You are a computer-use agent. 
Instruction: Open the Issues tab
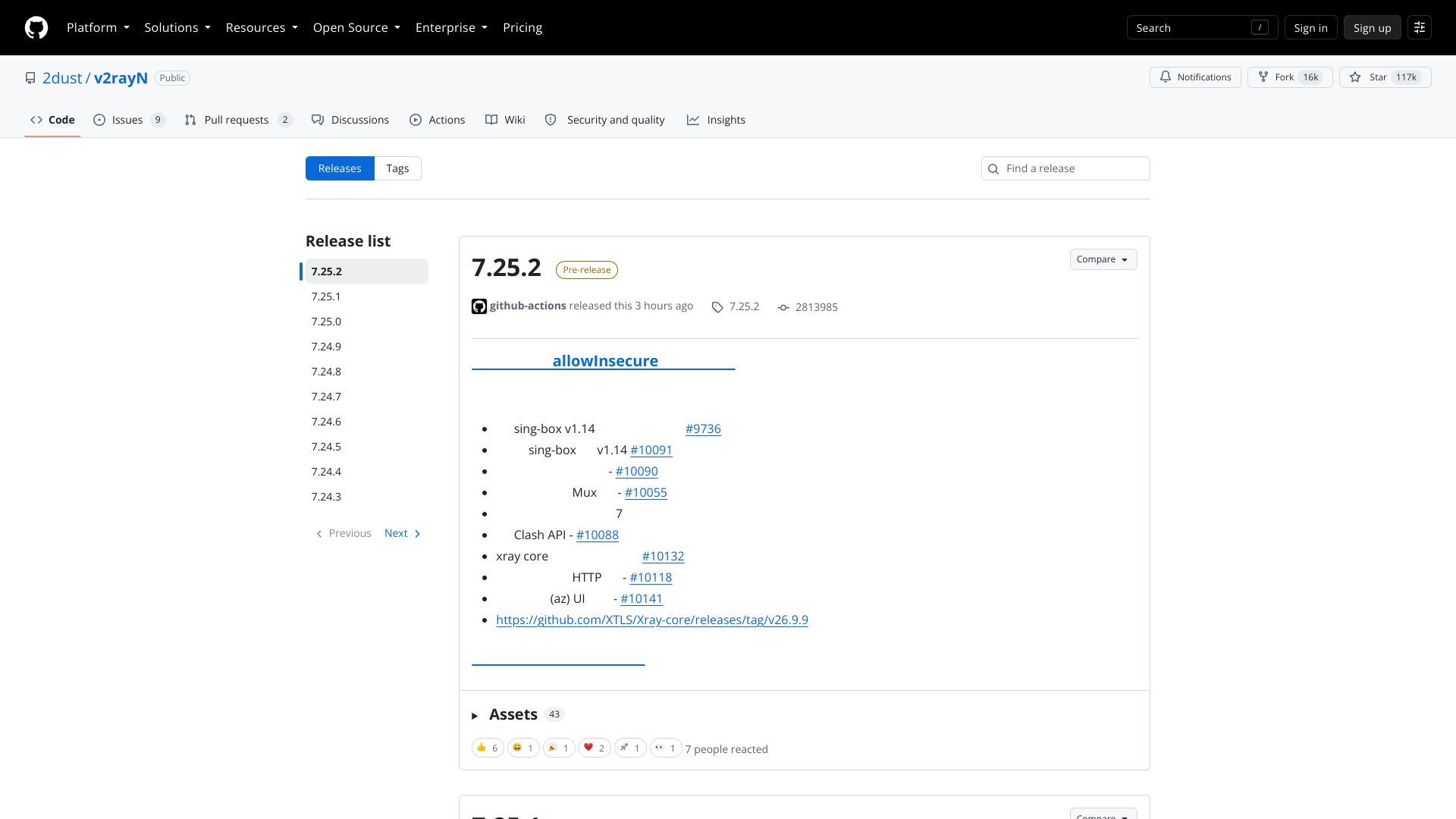coord(129,120)
